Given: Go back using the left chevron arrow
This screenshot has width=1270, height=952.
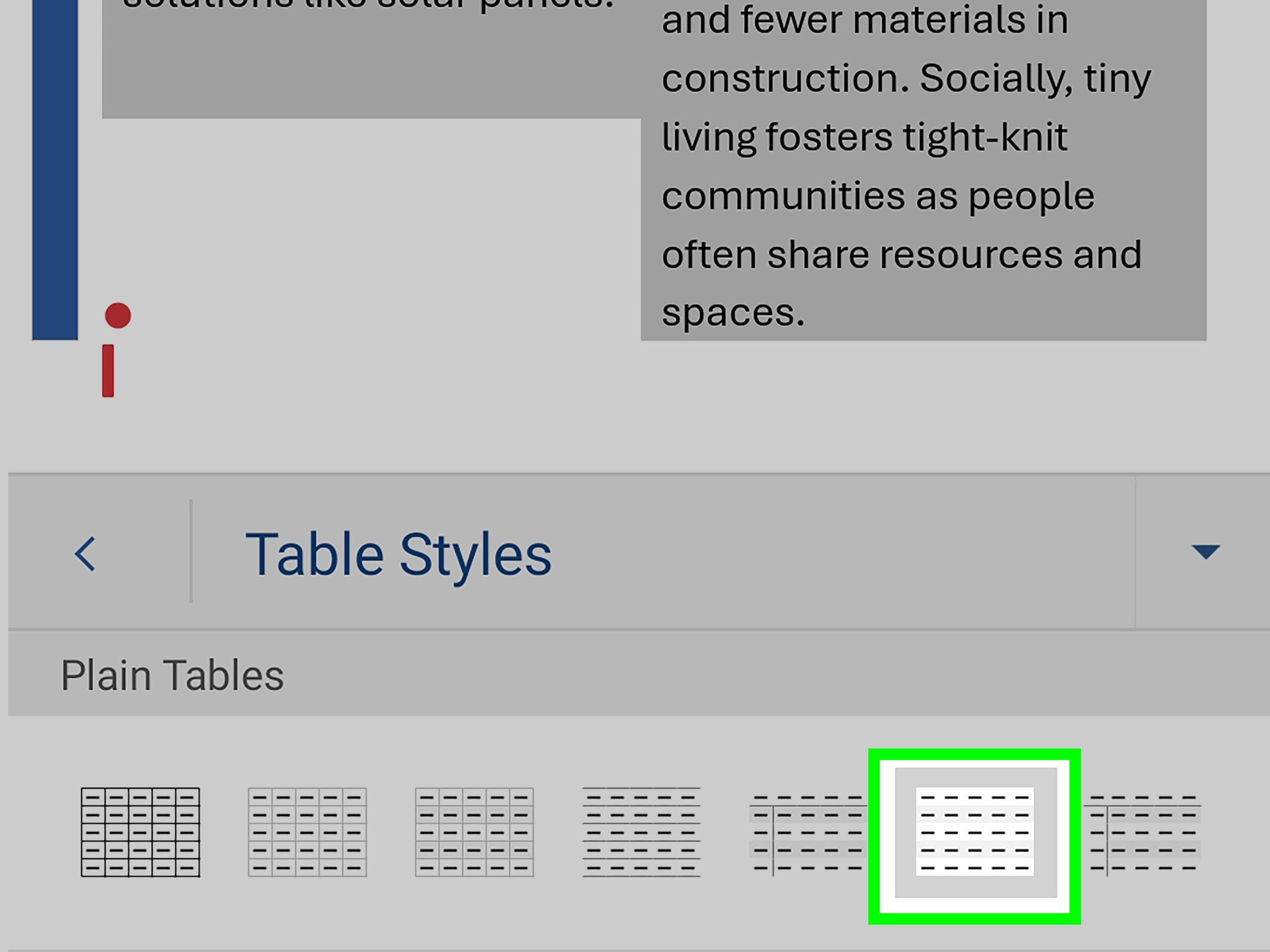Looking at the screenshot, I should [x=85, y=554].
